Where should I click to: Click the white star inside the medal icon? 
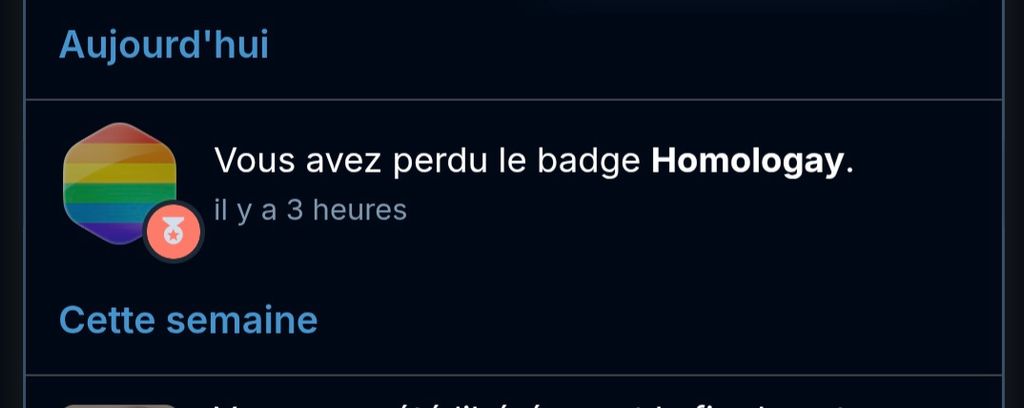(x=173, y=234)
